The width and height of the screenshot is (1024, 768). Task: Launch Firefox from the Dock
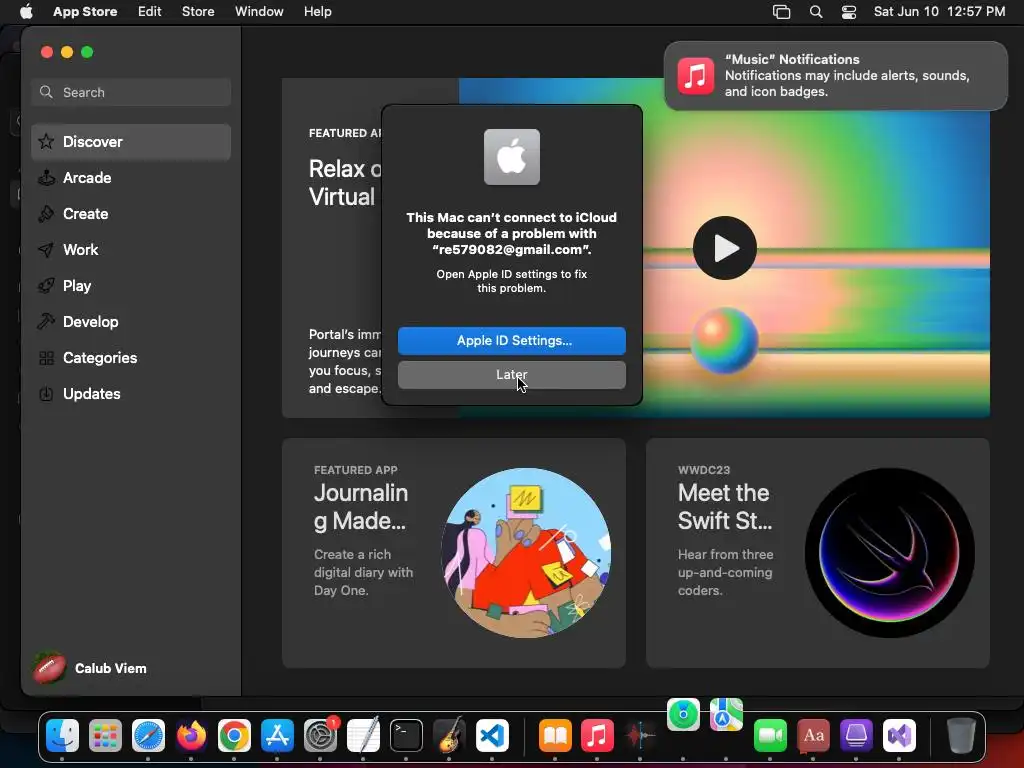191,735
